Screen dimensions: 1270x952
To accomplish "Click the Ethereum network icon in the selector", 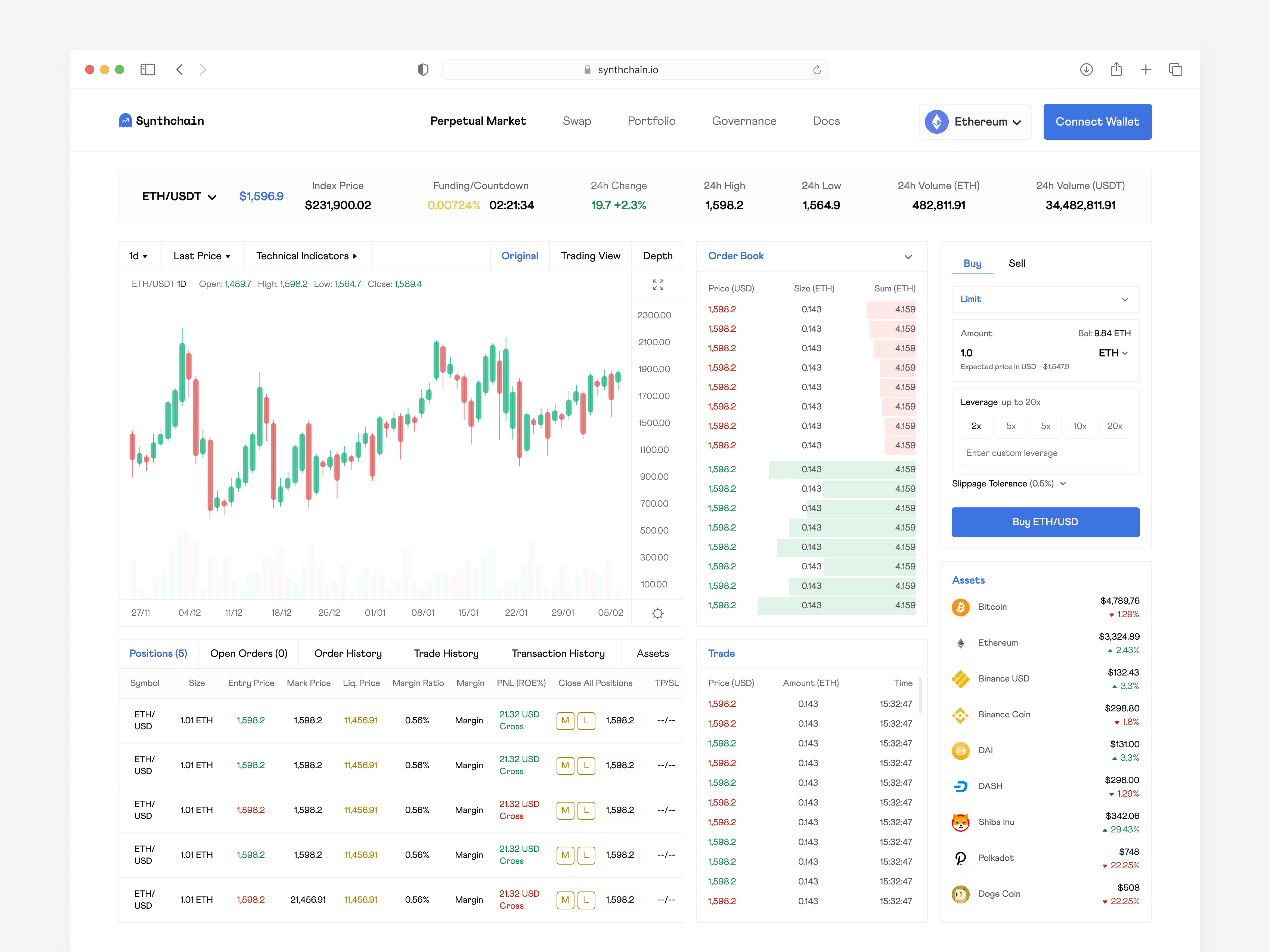I will 936,121.
